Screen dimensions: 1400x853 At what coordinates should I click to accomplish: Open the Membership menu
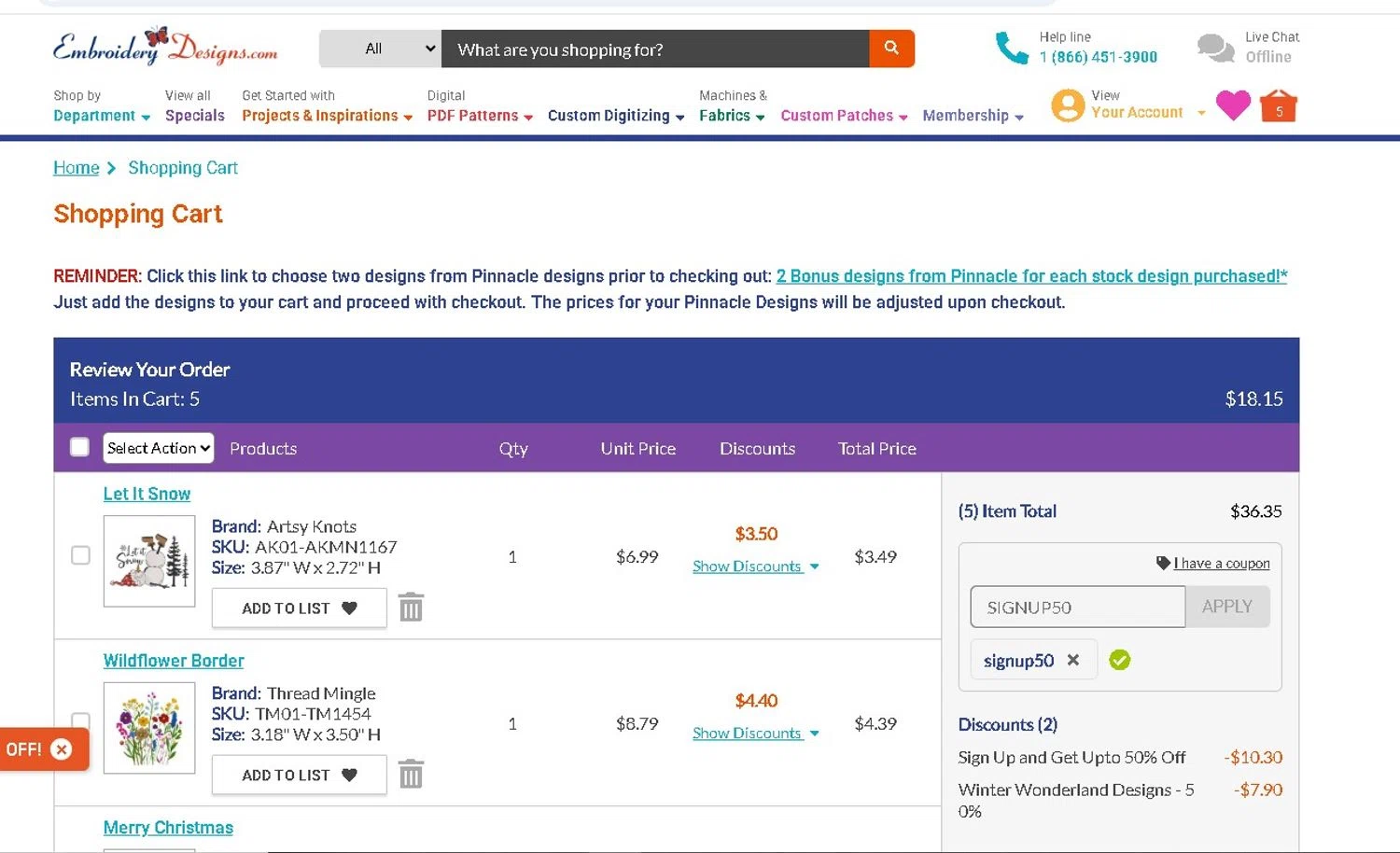[973, 116]
